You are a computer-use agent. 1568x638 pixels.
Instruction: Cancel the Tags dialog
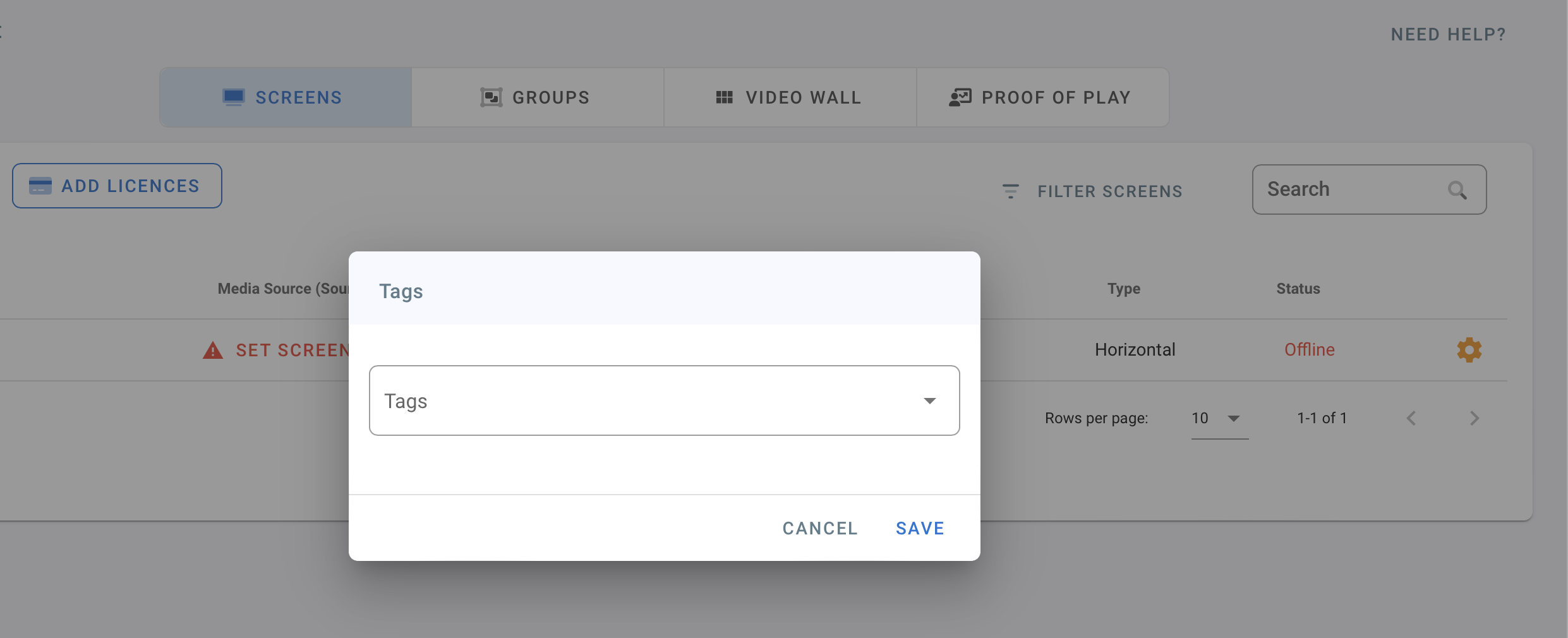pyautogui.click(x=820, y=528)
